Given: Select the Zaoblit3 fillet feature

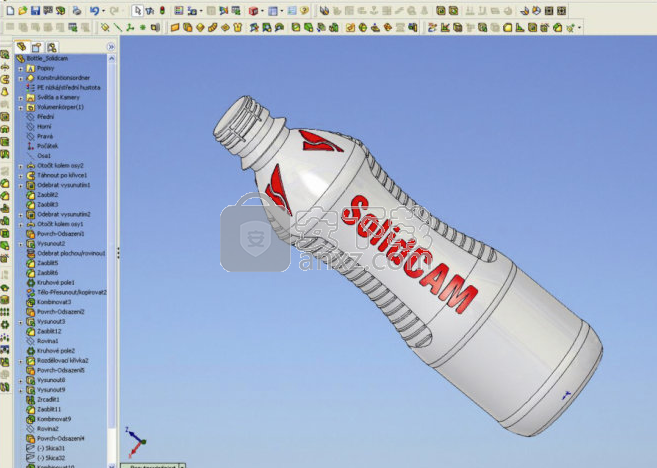Looking at the screenshot, I should 47,204.
